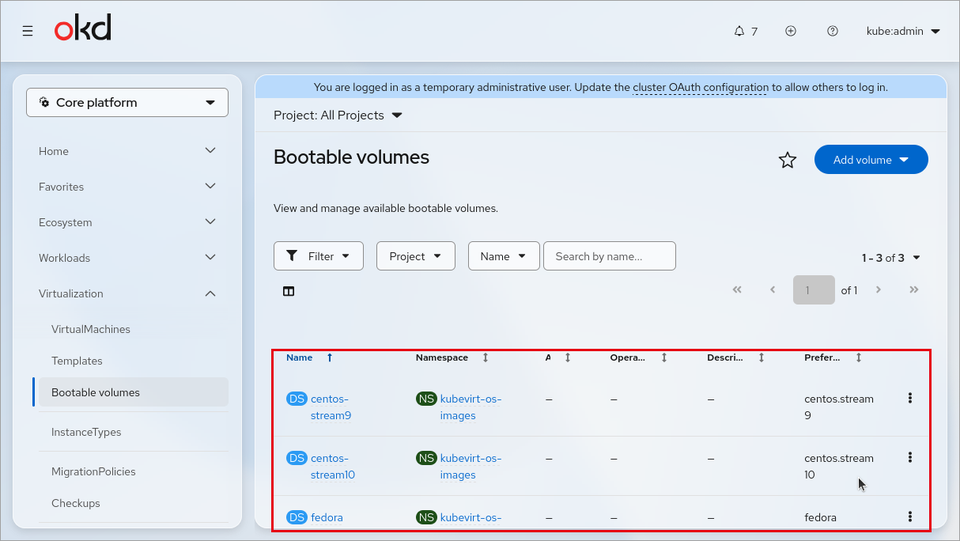Open the fedora data source
This screenshot has height=541, width=960.
[x=326, y=517]
